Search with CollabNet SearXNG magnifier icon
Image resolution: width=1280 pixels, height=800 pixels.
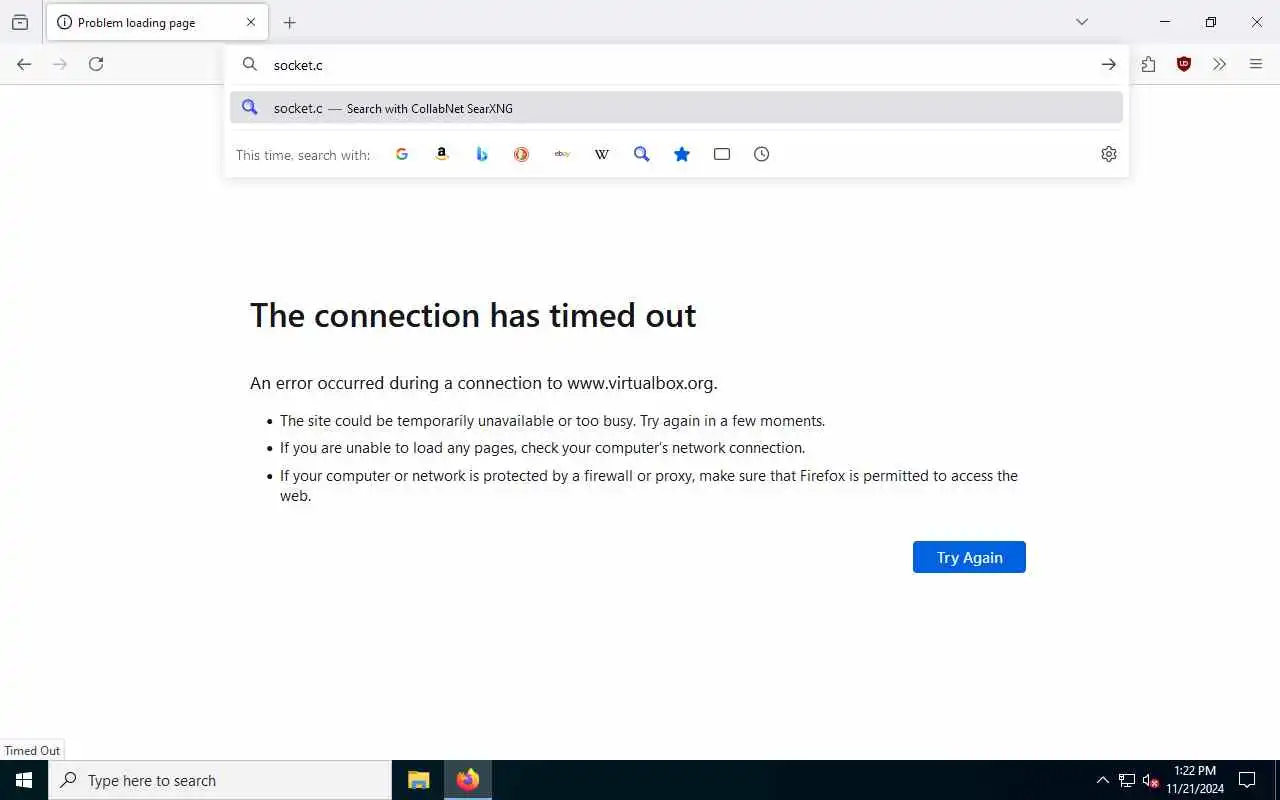(x=642, y=154)
